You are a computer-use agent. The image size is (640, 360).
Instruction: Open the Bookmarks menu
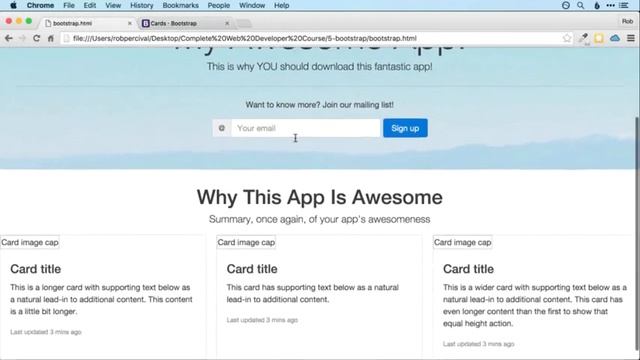[x=180, y=5]
